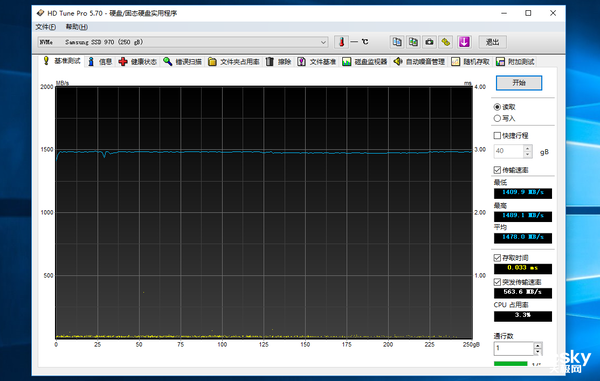Click the minimum value 1409.9 MB/s
Screen dimensions: 600x381
coord(523,193)
